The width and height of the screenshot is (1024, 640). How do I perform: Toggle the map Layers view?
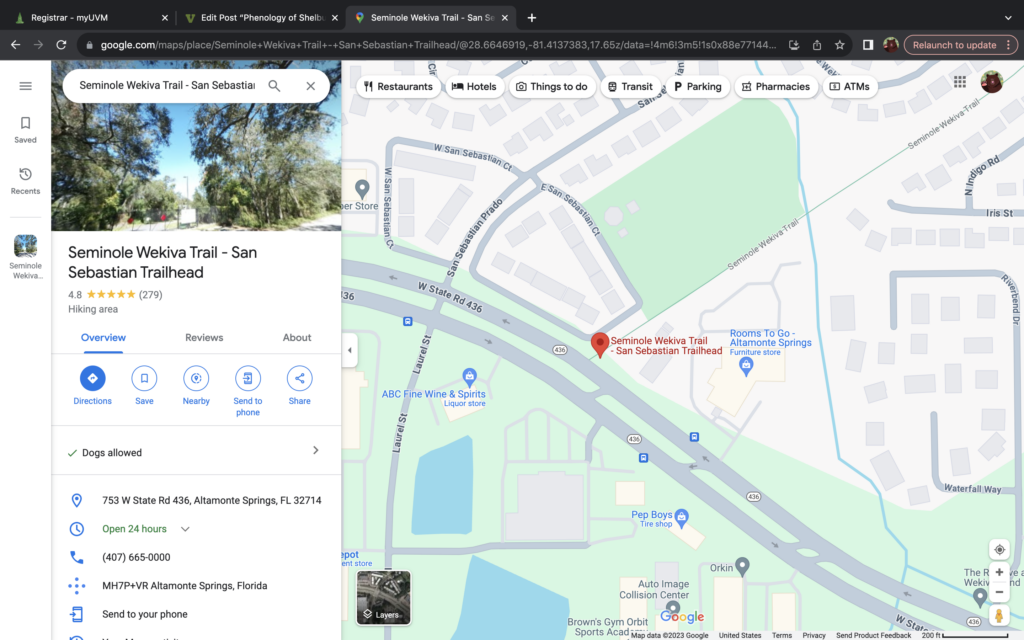pos(384,597)
